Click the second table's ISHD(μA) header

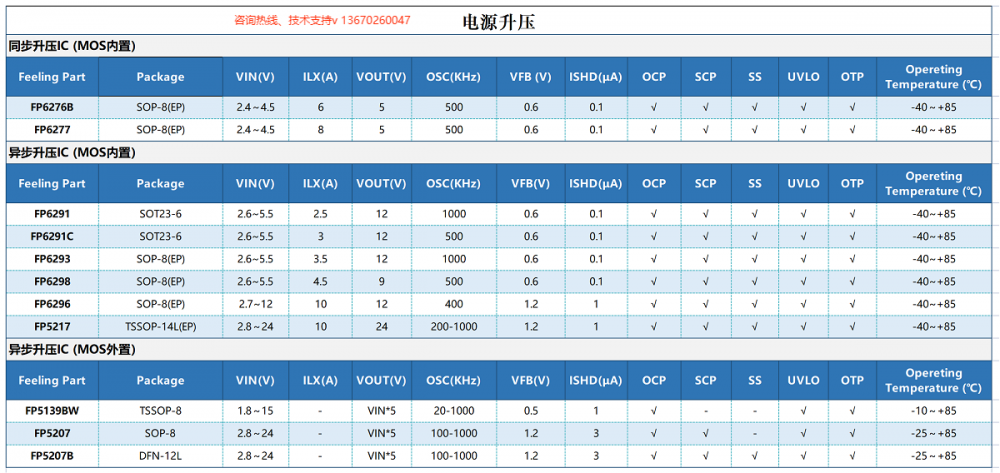tap(596, 184)
